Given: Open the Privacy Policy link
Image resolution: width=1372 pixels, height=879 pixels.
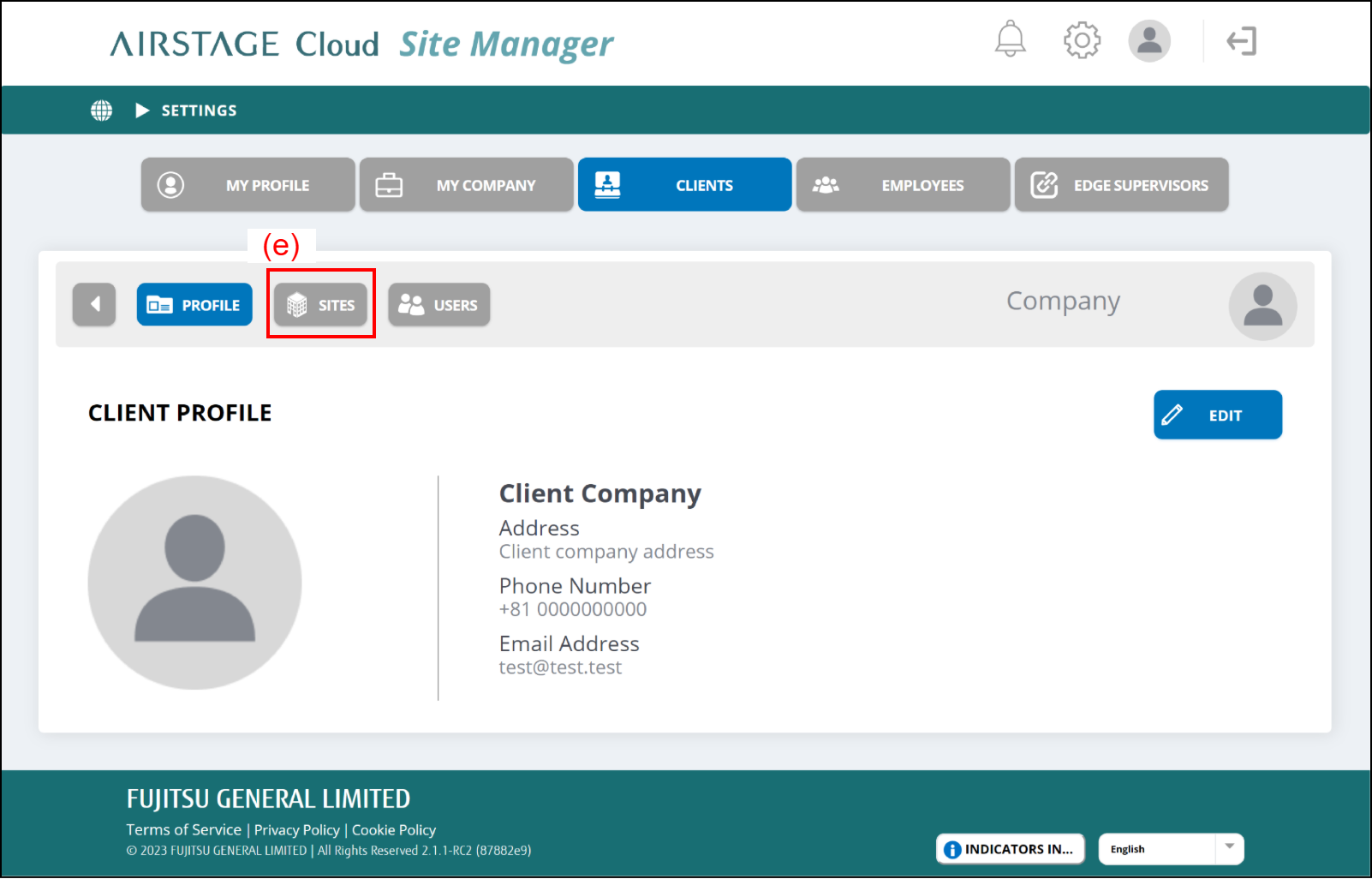Looking at the screenshot, I should point(296,829).
